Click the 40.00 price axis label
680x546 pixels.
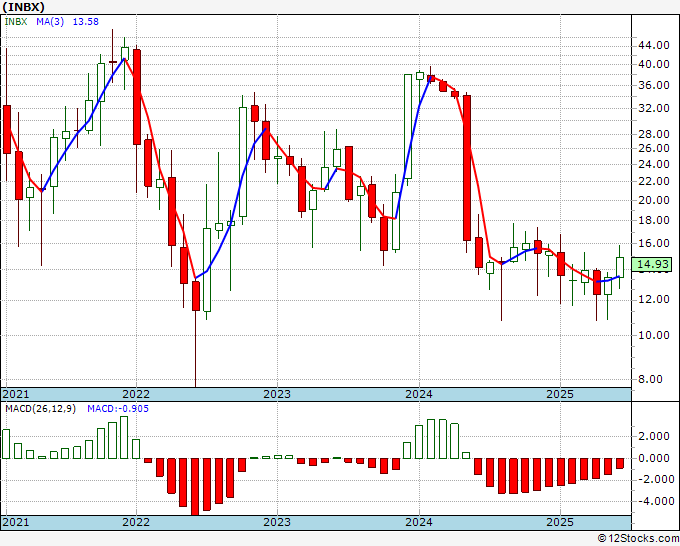(653, 64)
